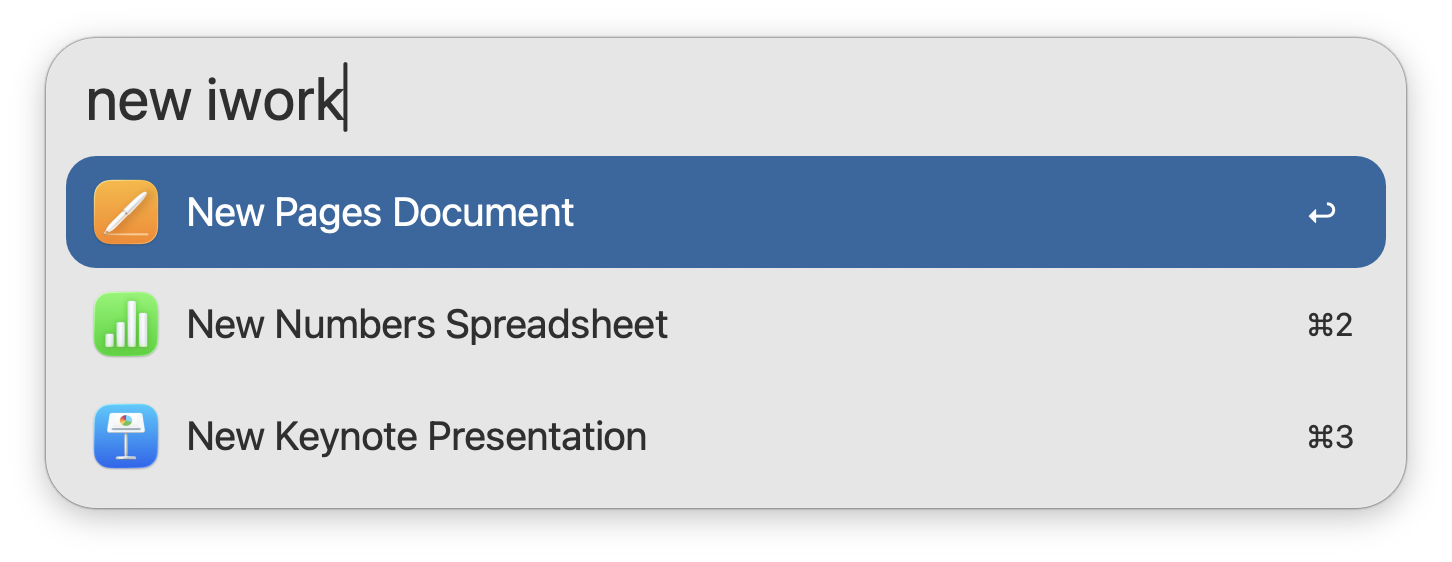This screenshot has width=1452, height=562.
Task: Open the "New Keynote Presentation" result label
Action: click(416, 436)
